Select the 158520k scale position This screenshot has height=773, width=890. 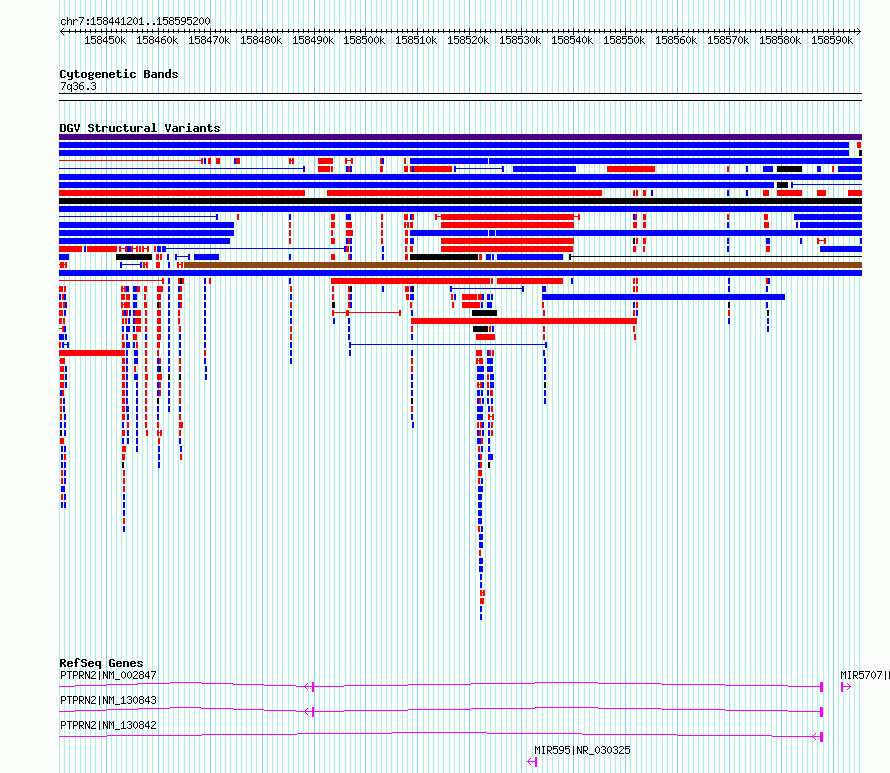(468, 40)
